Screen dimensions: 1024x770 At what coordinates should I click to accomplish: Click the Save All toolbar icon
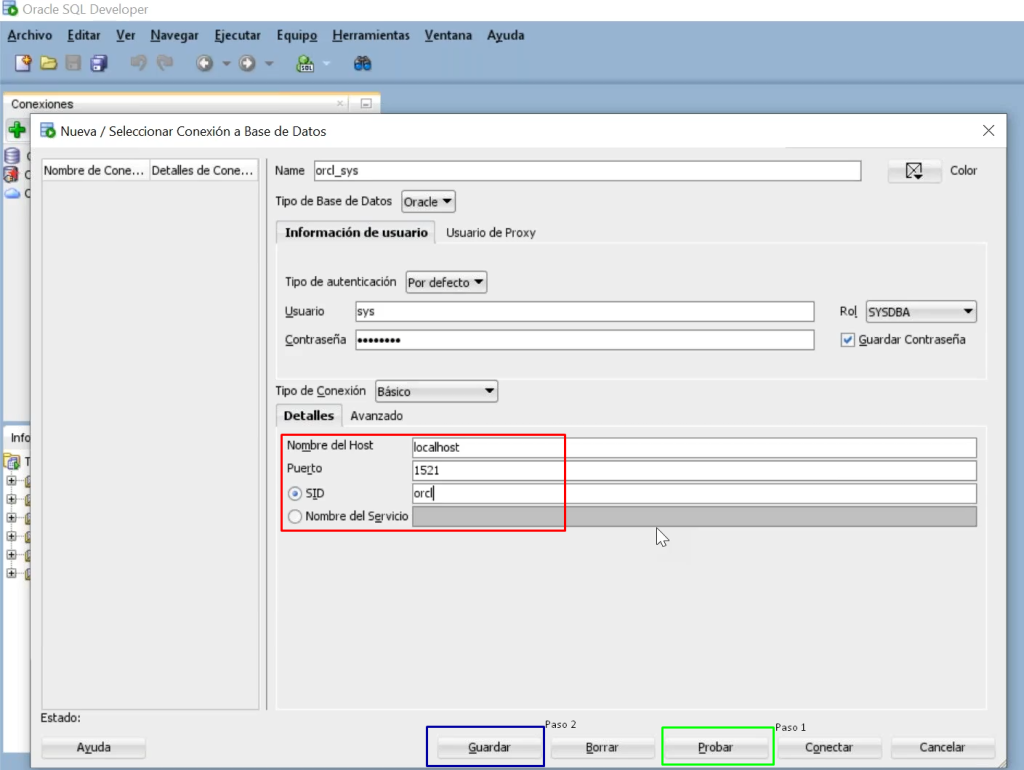pos(99,63)
